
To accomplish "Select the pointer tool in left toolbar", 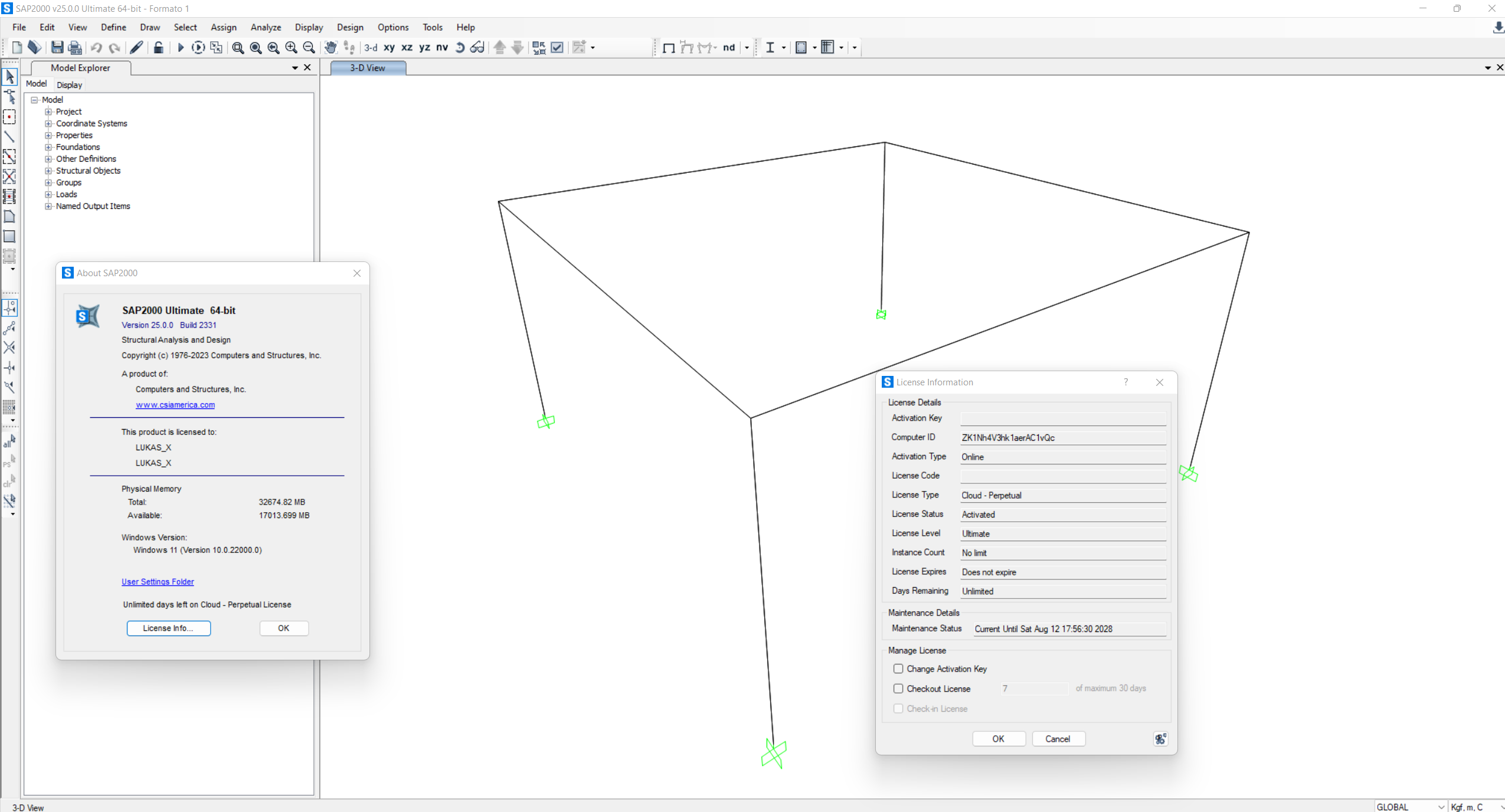I will click(x=9, y=77).
